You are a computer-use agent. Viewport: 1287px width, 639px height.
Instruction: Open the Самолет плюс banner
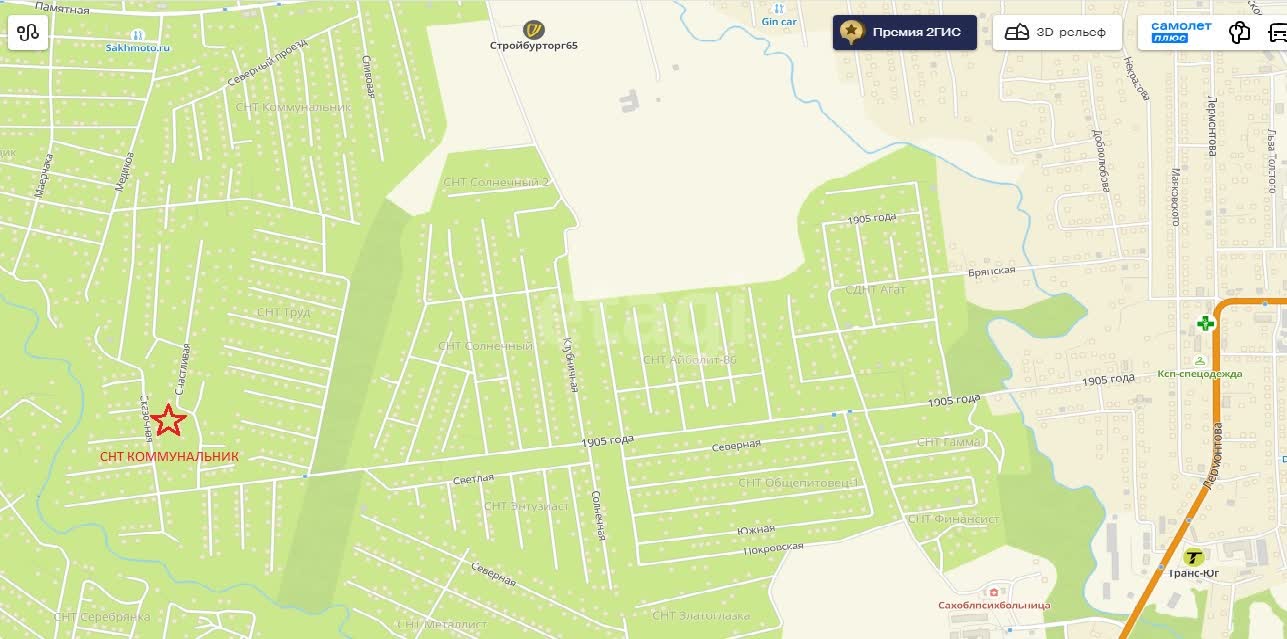point(1181,32)
